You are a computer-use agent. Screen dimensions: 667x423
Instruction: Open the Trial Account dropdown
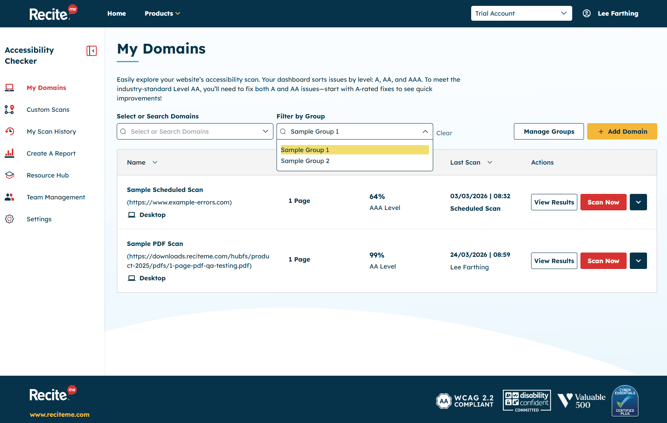521,14
